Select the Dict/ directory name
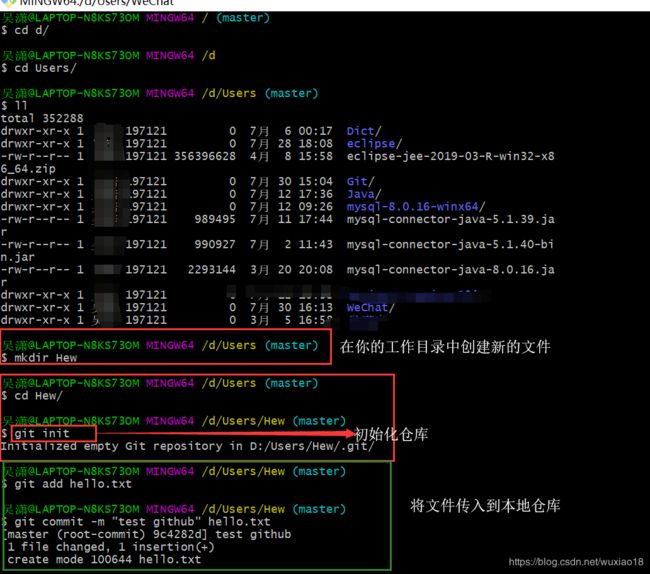Screen dimensions: 650x574 pyautogui.click(x=364, y=131)
